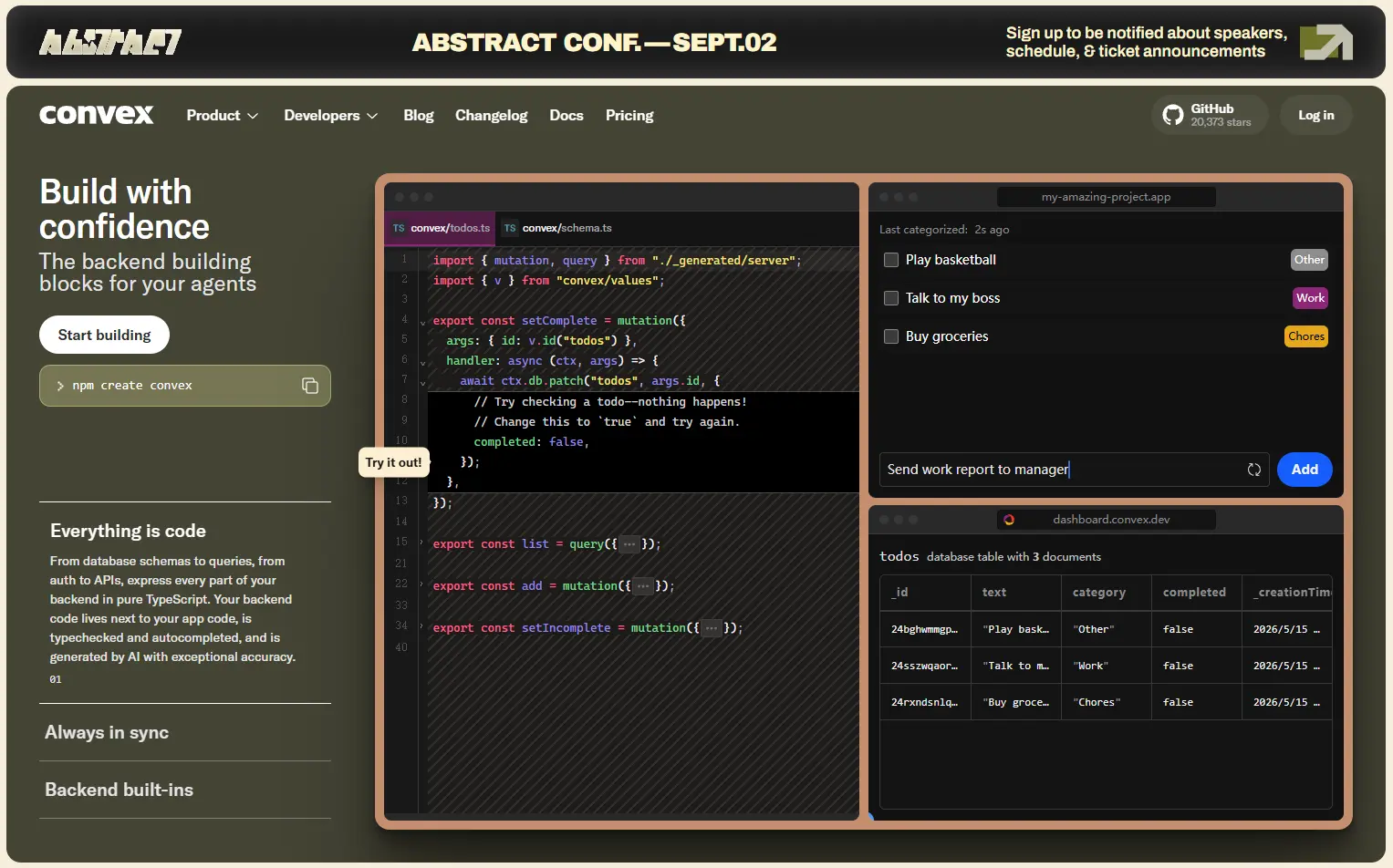Click the TS icon on the schema.ts tab
Screen dimensions: 1393x868
pos(510,228)
